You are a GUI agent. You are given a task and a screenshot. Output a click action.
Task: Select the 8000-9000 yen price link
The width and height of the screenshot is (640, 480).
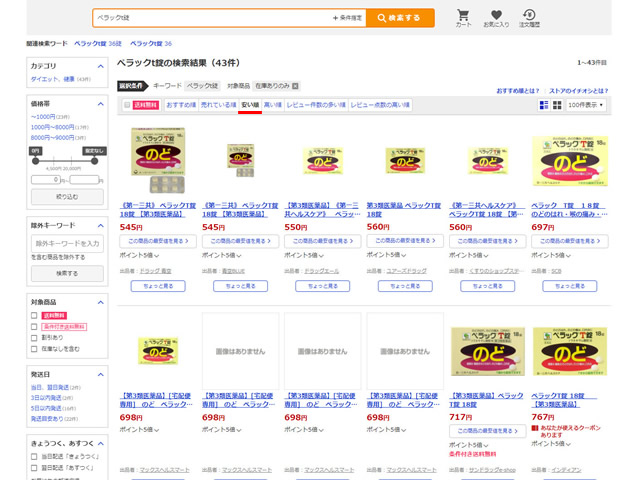click(x=53, y=138)
